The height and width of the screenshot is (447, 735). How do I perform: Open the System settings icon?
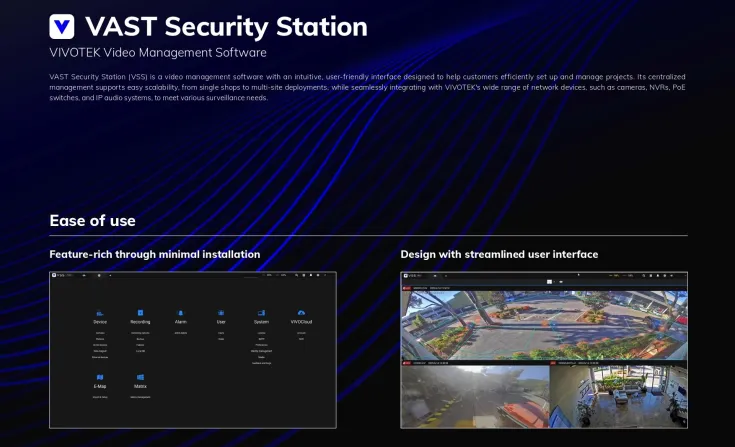(261, 313)
